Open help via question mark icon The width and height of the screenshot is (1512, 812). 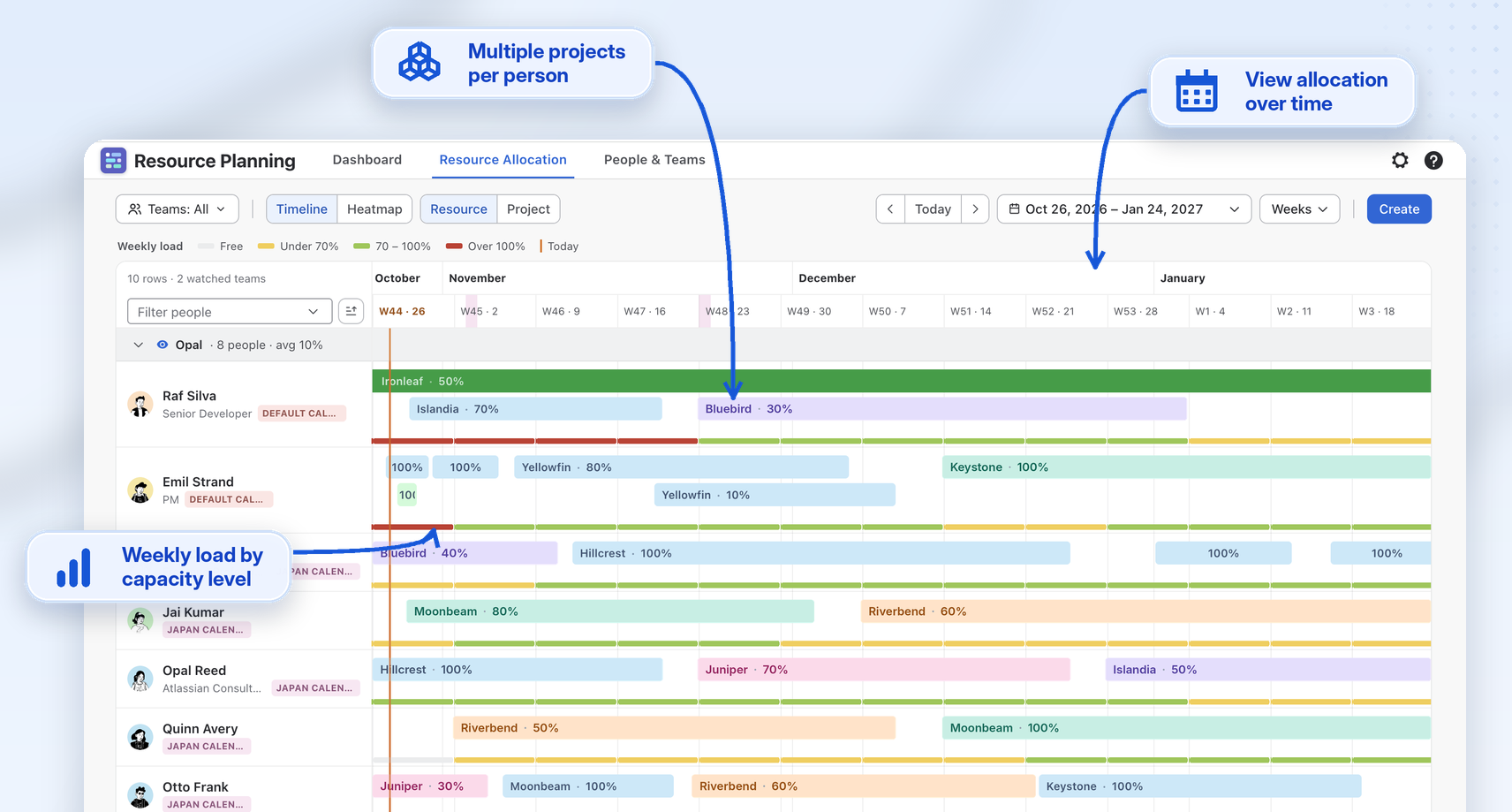tap(1433, 160)
